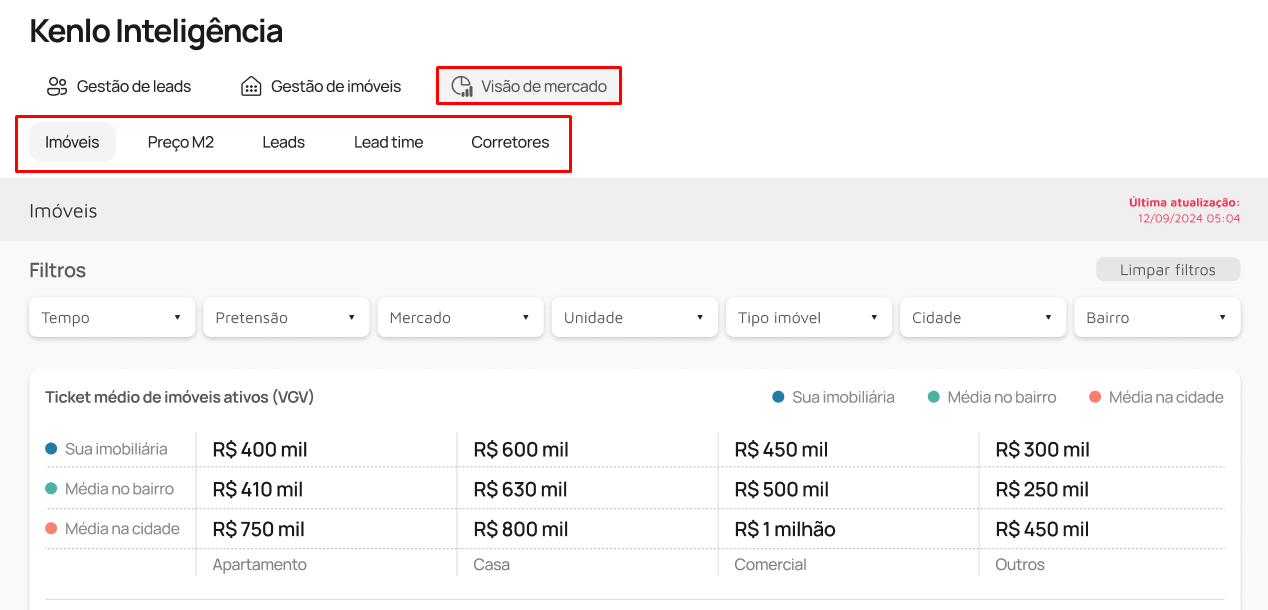This screenshot has height=610, width=1268.
Task: Click the R$ 500 mil value
Action: pos(782,490)
